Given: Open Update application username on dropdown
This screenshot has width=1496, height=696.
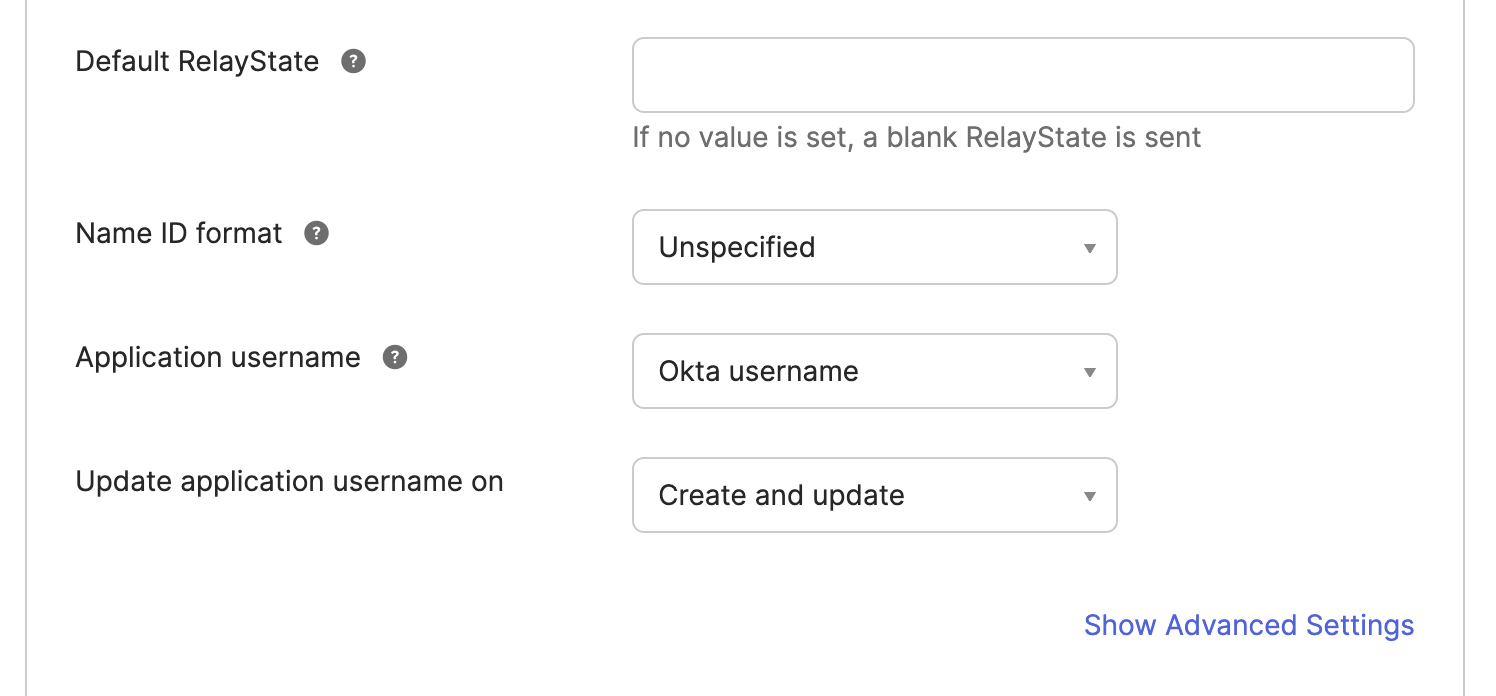Looking at the screenshot, I should pyautogui.click(x=873, y=495).
